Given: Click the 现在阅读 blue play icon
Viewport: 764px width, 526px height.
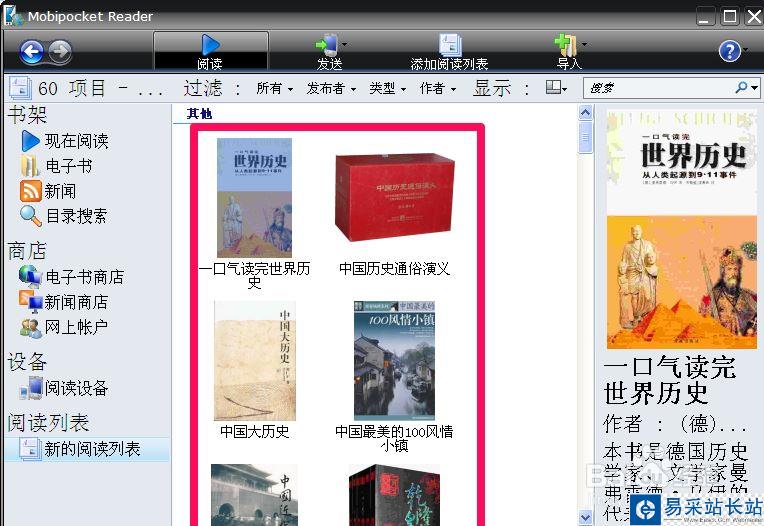Looking at the screenshot, I should point(30,141).
